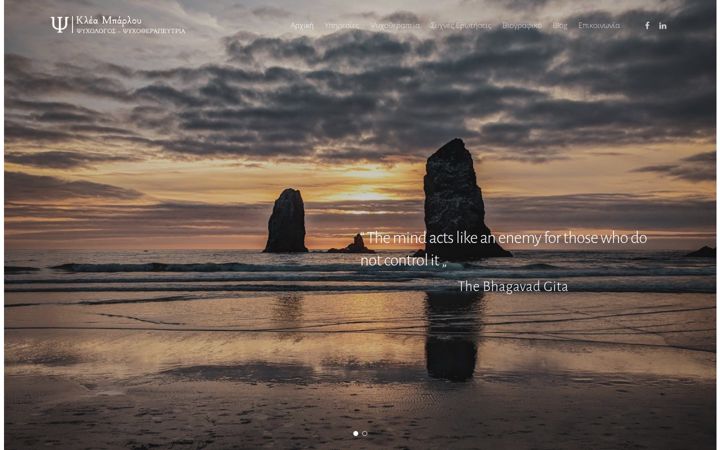
Task: Open the LinkedIn social icon
Action: [663, 26]
